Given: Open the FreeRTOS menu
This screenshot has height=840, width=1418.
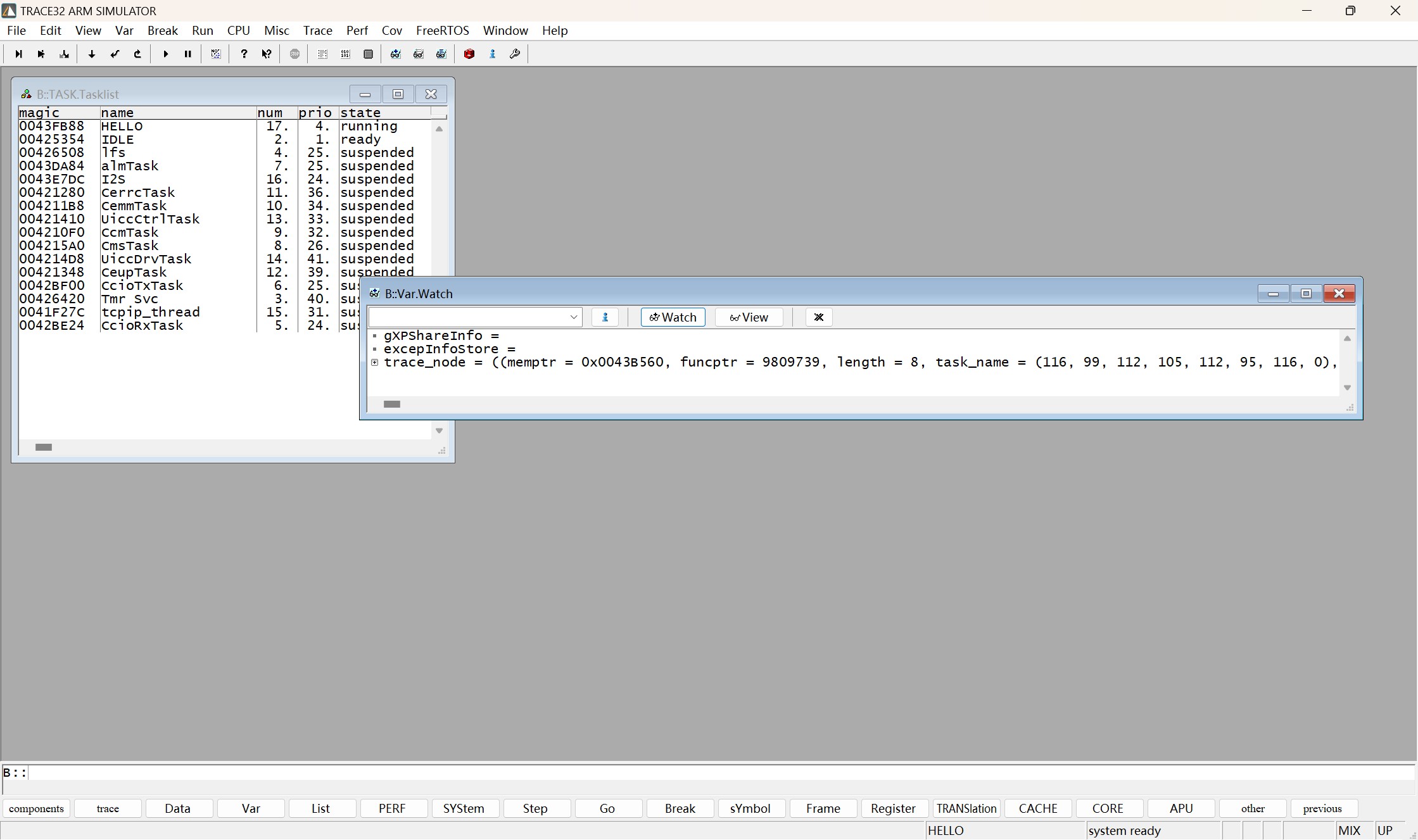Looking at the screenshot, I should coord(443,30).
